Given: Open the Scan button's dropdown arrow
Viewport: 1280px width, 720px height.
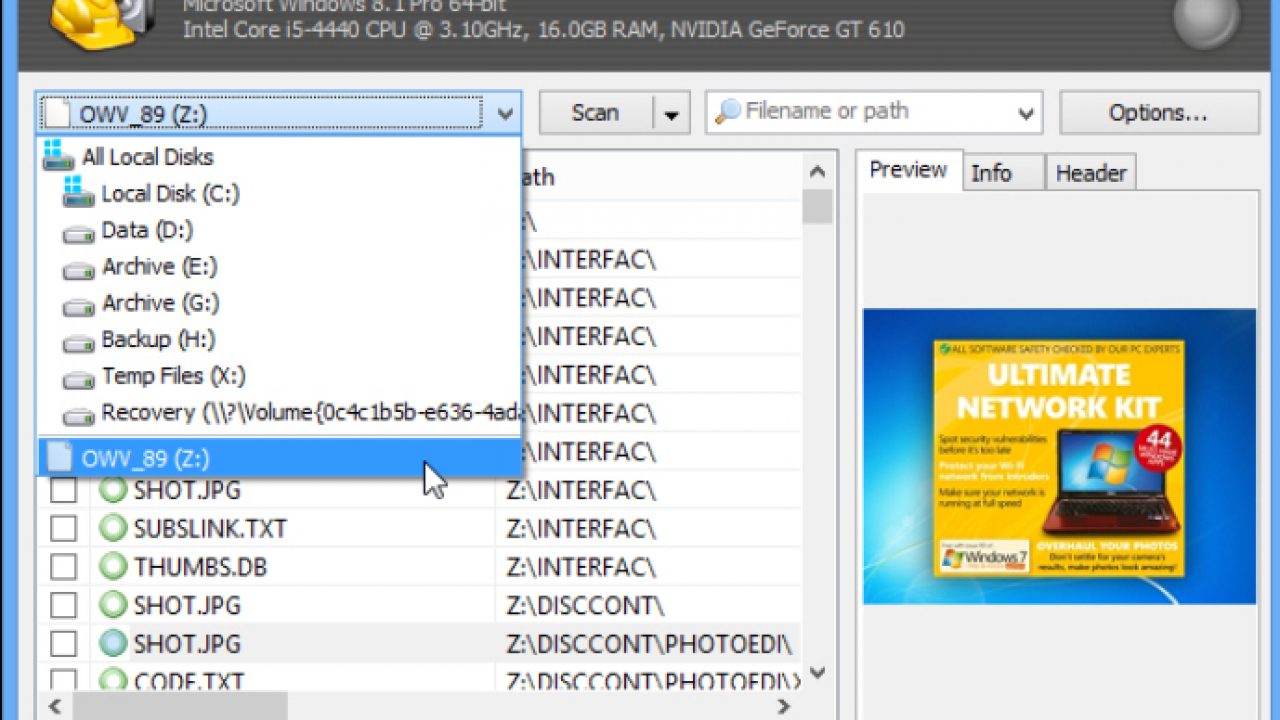Looking at the screenshot, I should [x=670, y=114].
